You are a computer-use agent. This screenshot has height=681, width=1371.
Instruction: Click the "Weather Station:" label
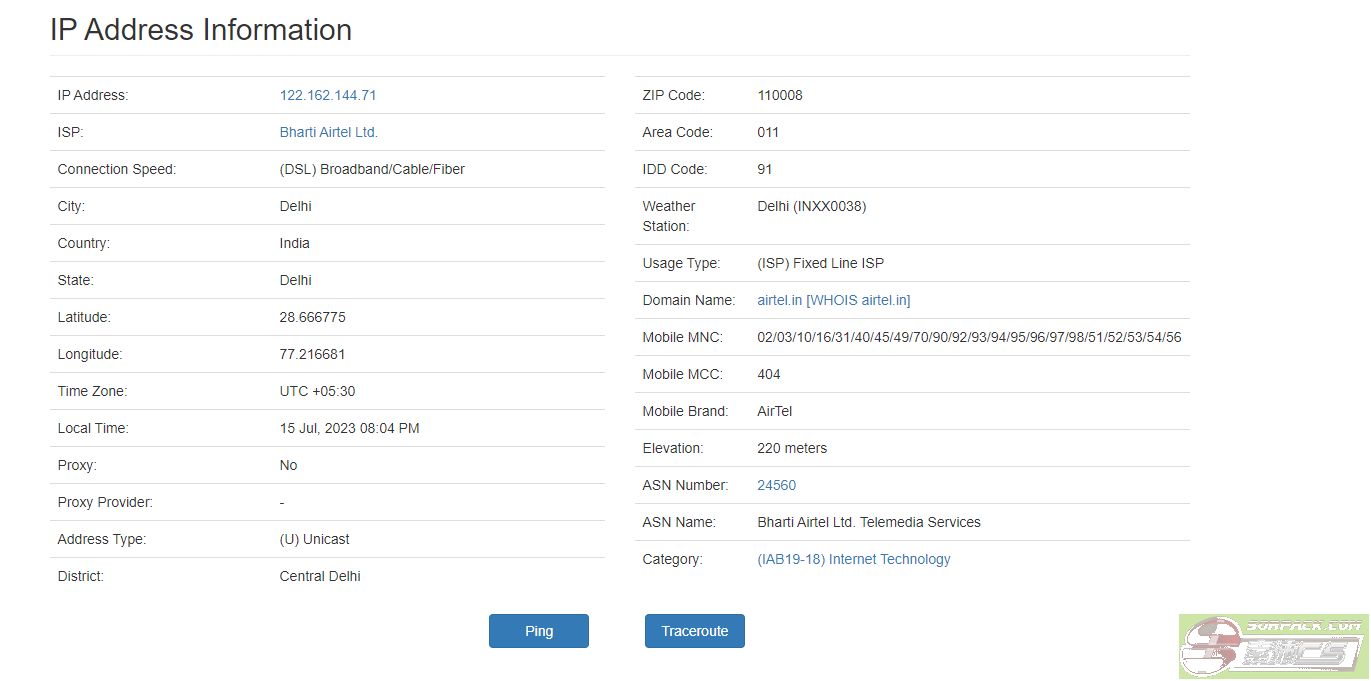click(x=669, y=216)
